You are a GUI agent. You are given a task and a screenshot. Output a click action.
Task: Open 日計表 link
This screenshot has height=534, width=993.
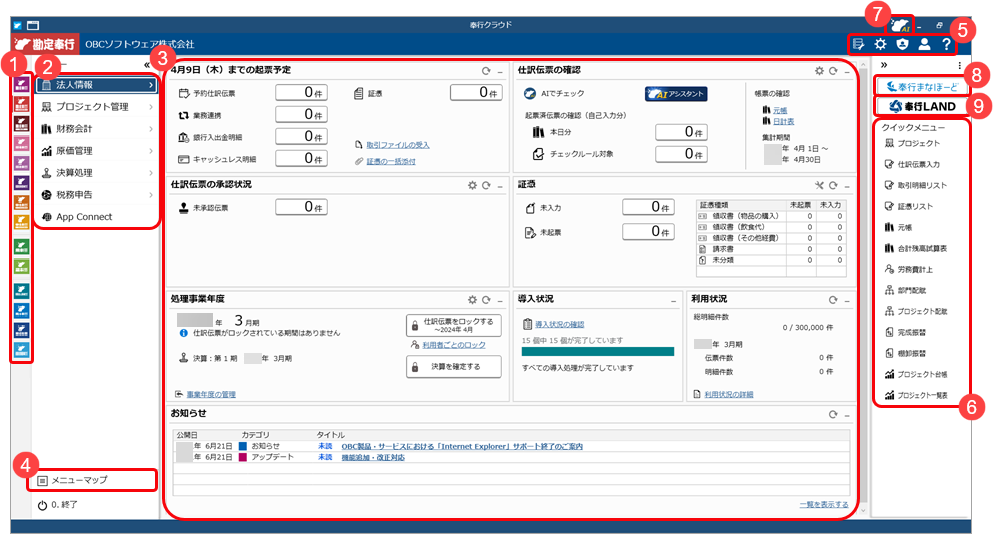[783, 121]
